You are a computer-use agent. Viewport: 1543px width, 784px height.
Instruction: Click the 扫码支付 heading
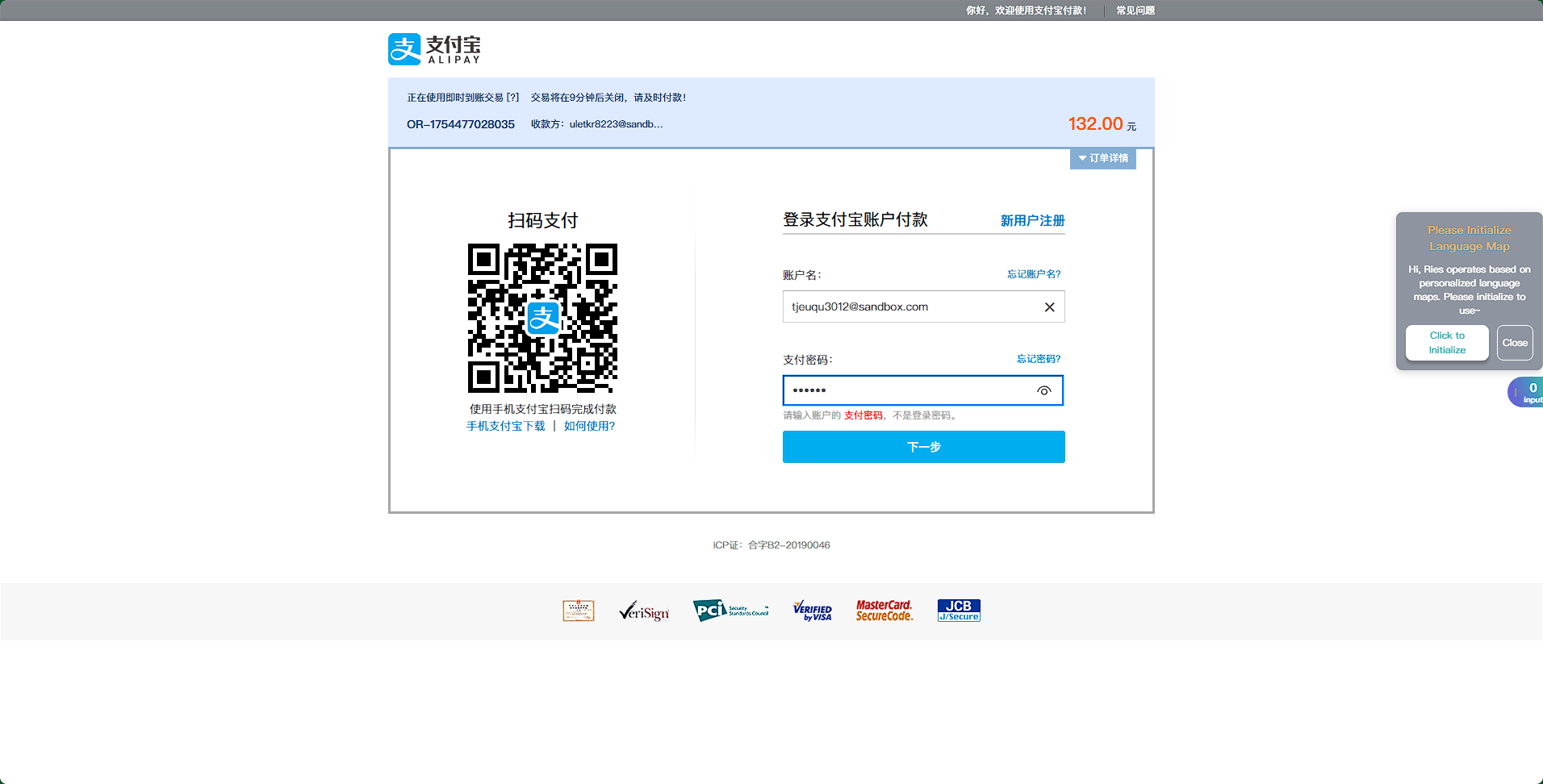click(x=542, y=220)
